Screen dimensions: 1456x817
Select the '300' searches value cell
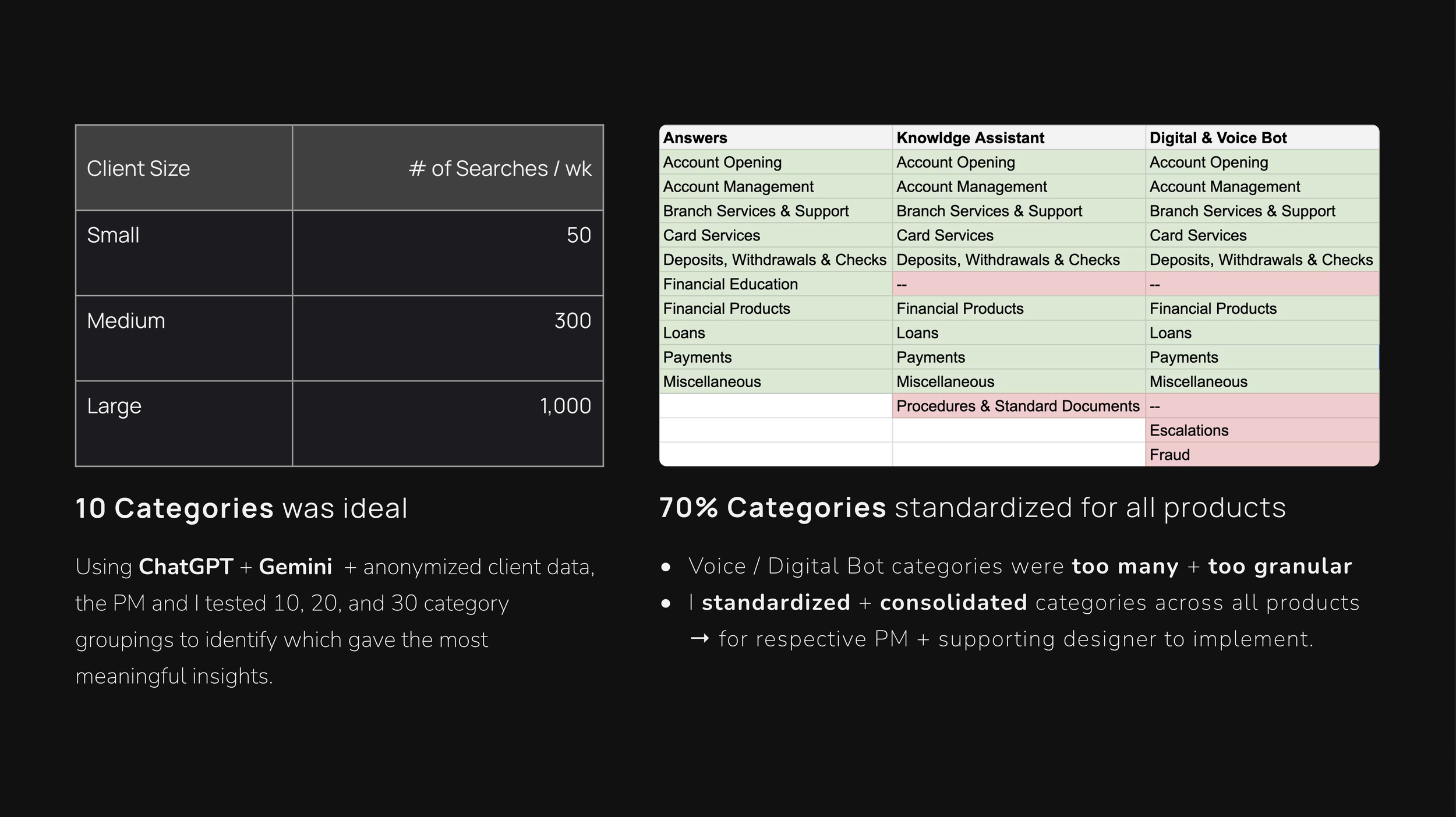pyautogui.click(x=447, y=338)
